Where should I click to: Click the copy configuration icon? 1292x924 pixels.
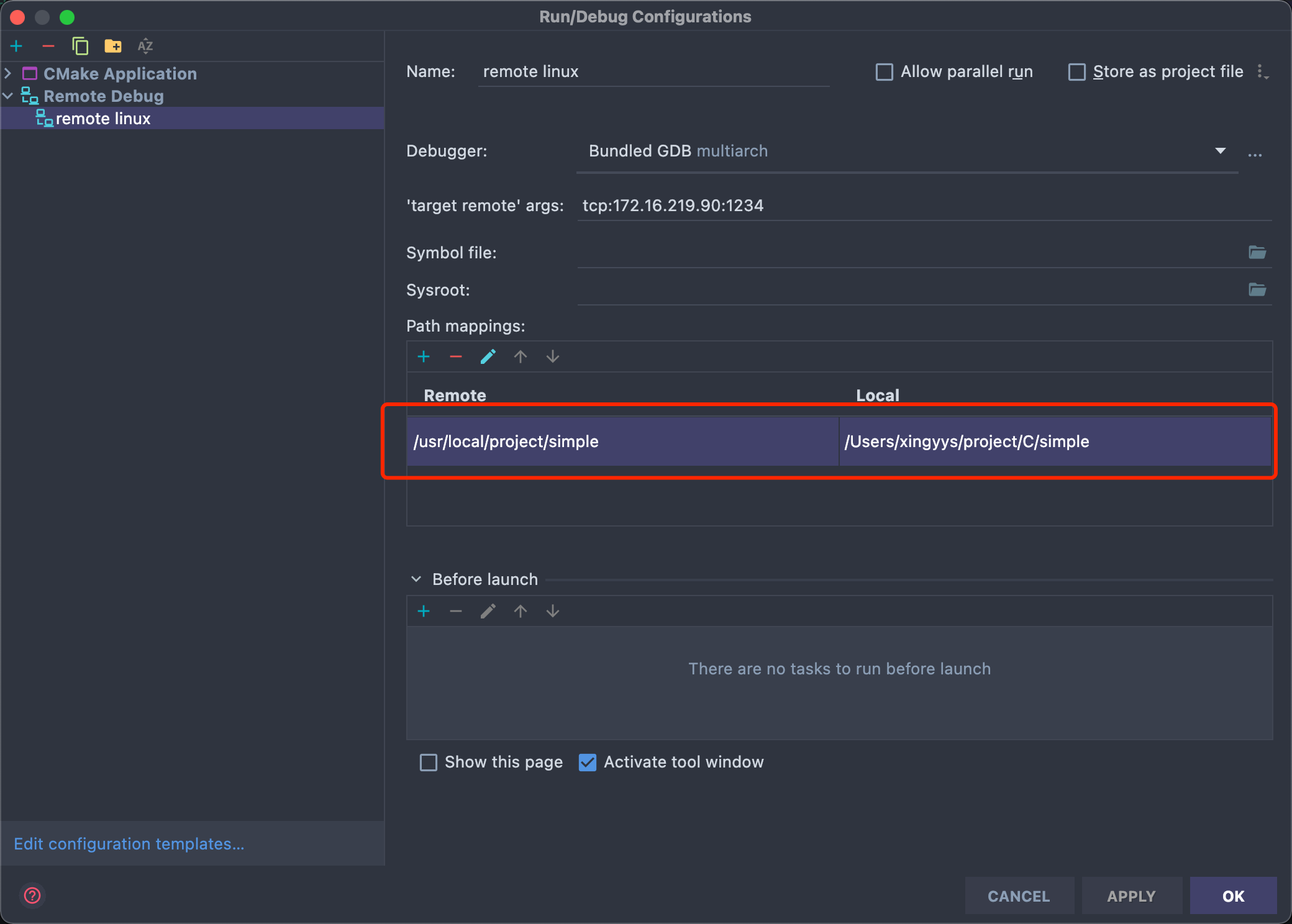pyautogui.click(x=80, y=46)
